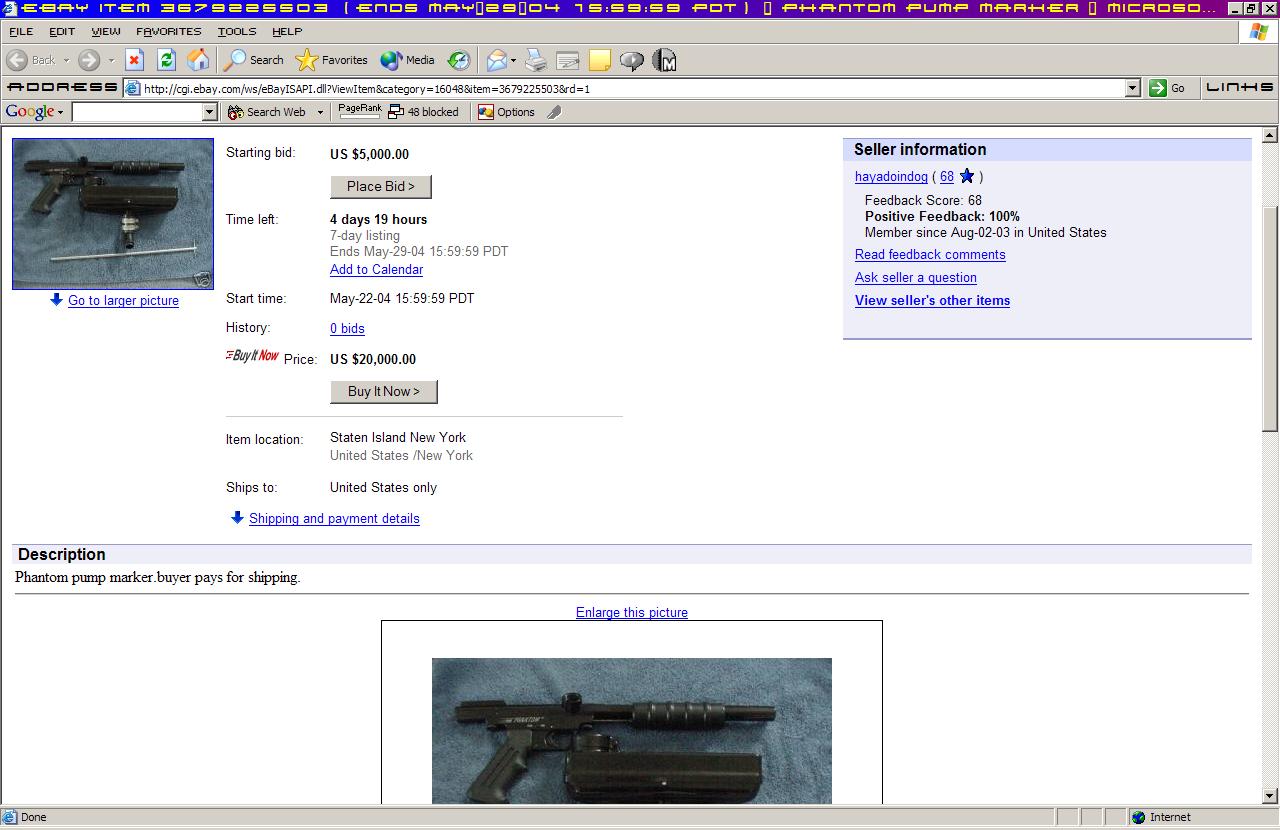
Task: Click the address bar URL field
Action: (x=633, y=88)
